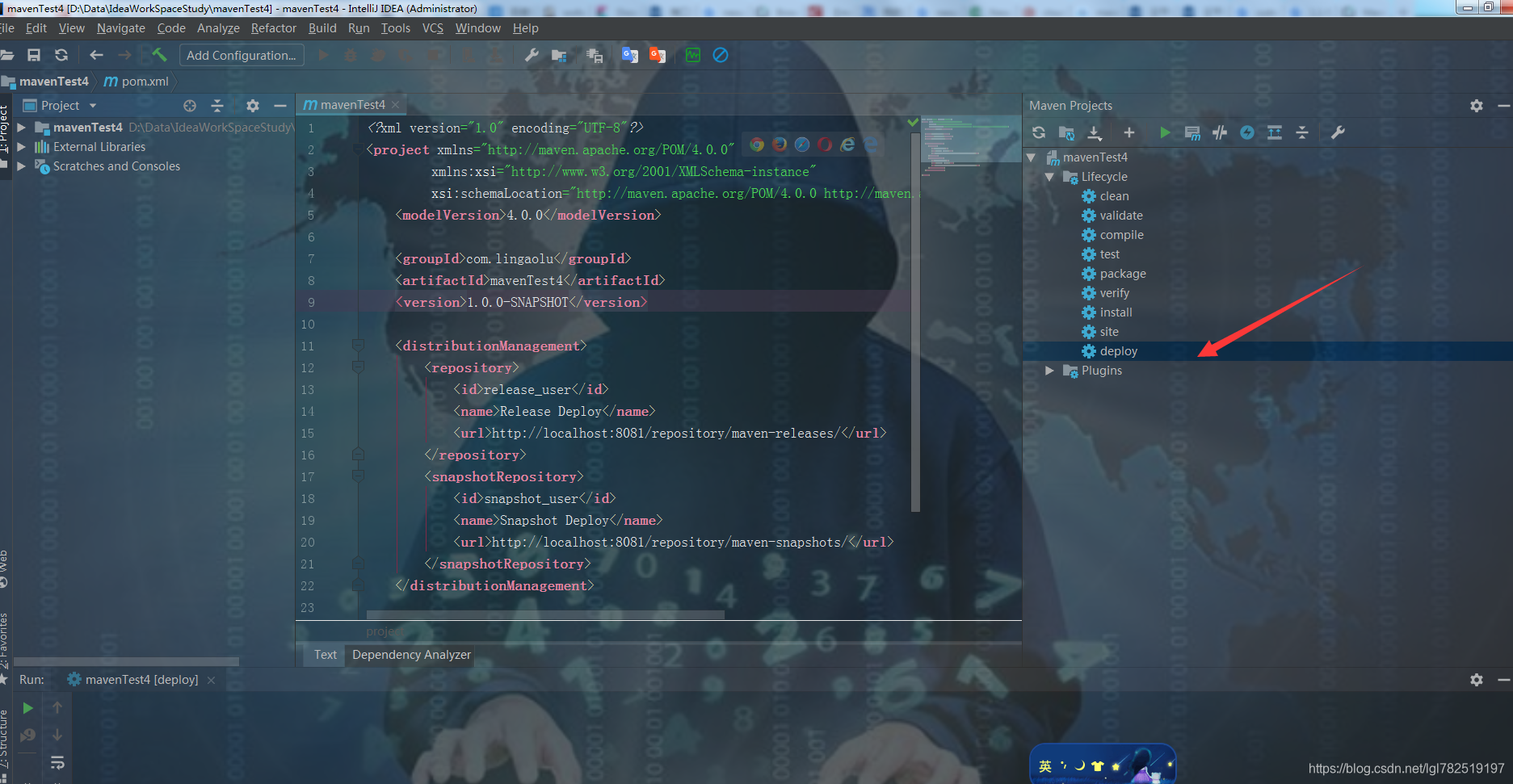Select package lifecycle goal
This screenshot has width=1513, height=784.
click(1122, 274)
